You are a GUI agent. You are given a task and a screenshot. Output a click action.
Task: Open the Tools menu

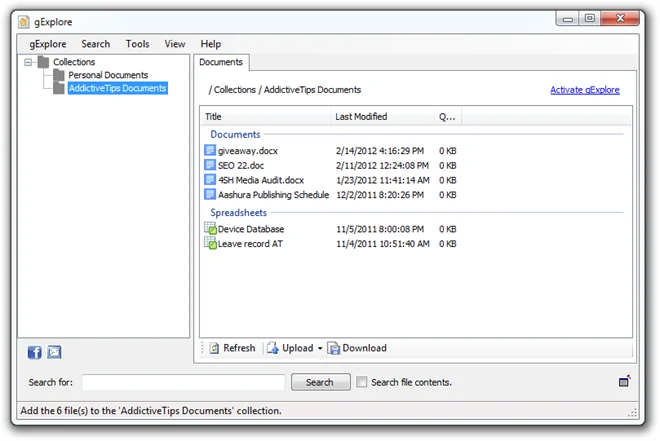tap(137, 44)
